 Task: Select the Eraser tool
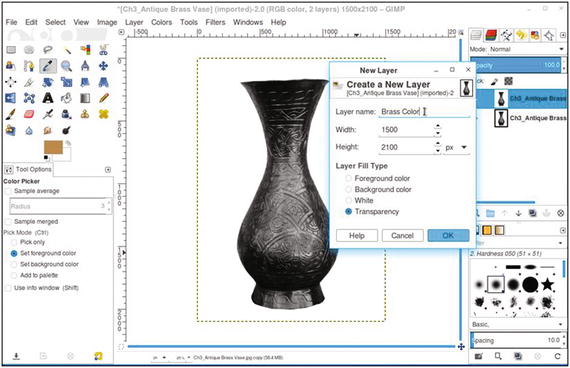pyautogui.click(x=29, y=114)
